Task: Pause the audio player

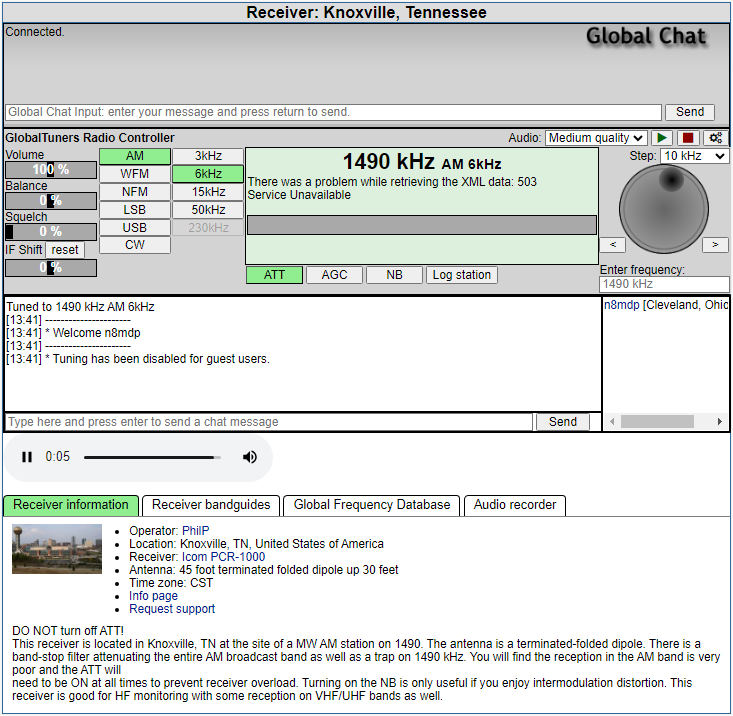Action: coord(27,457)
